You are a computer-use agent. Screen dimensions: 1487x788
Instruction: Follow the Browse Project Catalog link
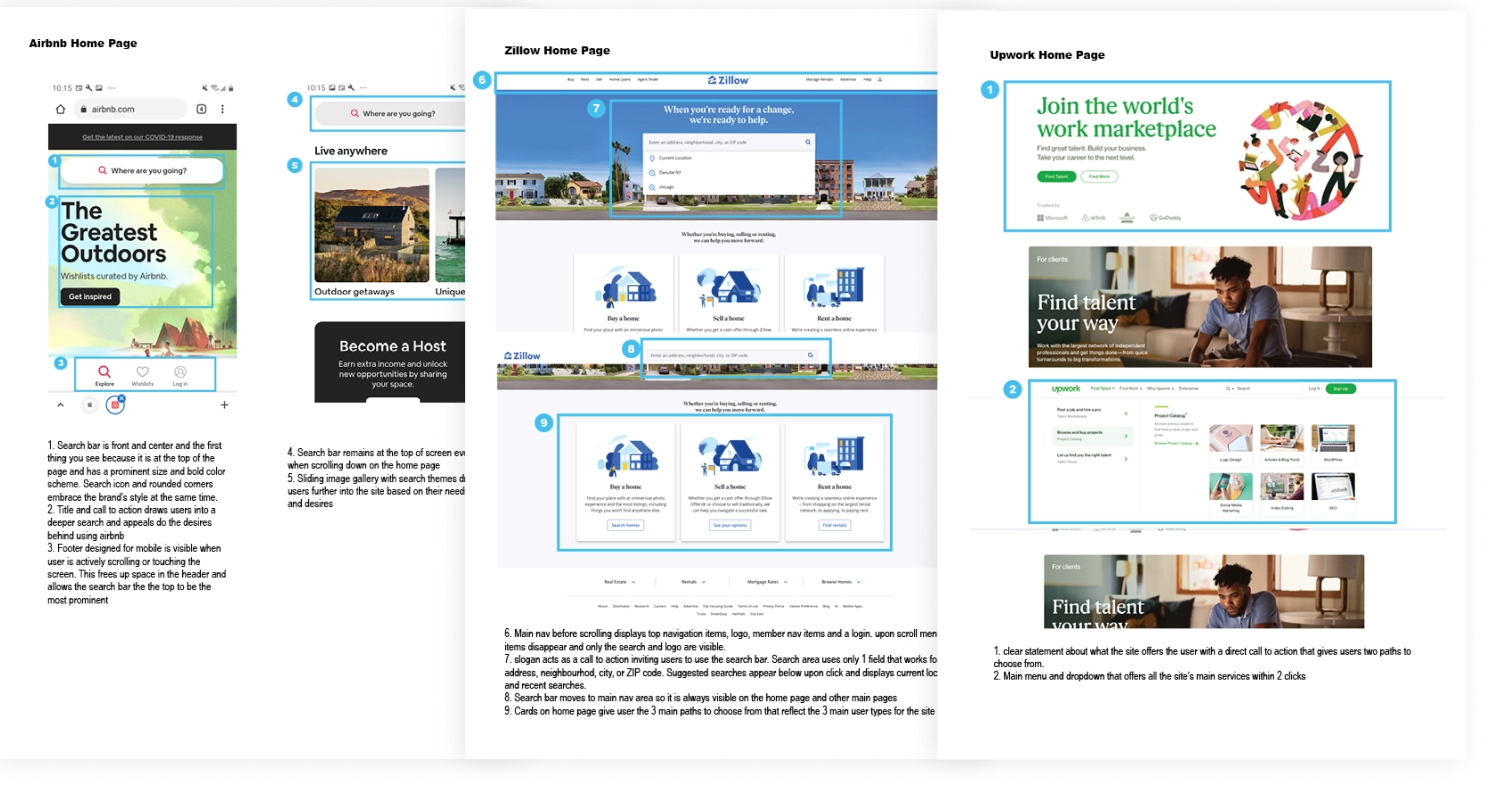tap(1177, 443)
